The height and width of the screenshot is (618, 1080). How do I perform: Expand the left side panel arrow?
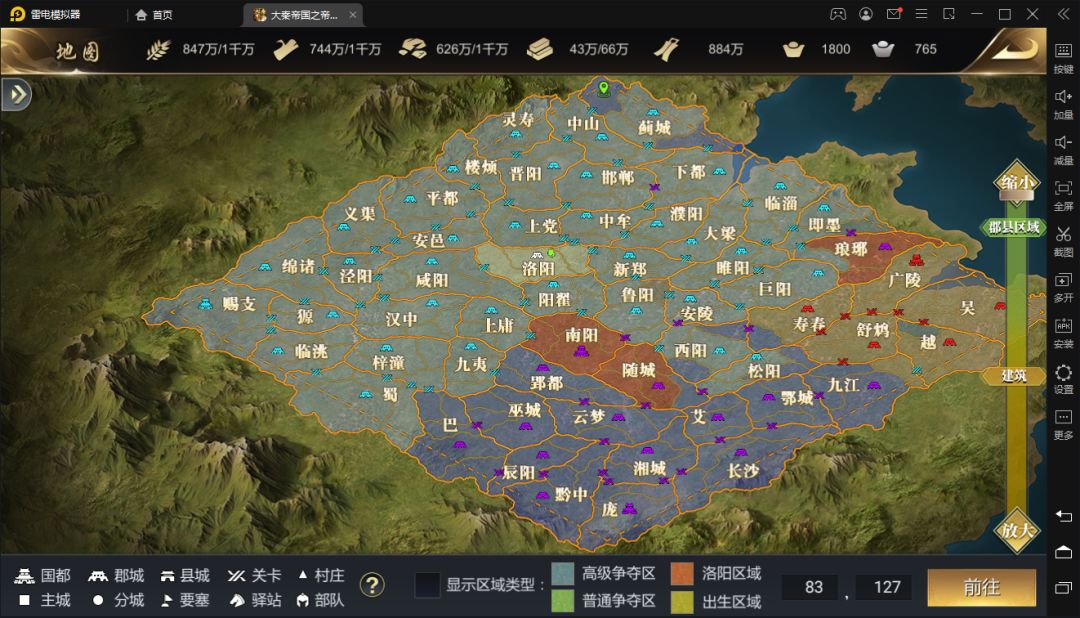click(17, 94)
